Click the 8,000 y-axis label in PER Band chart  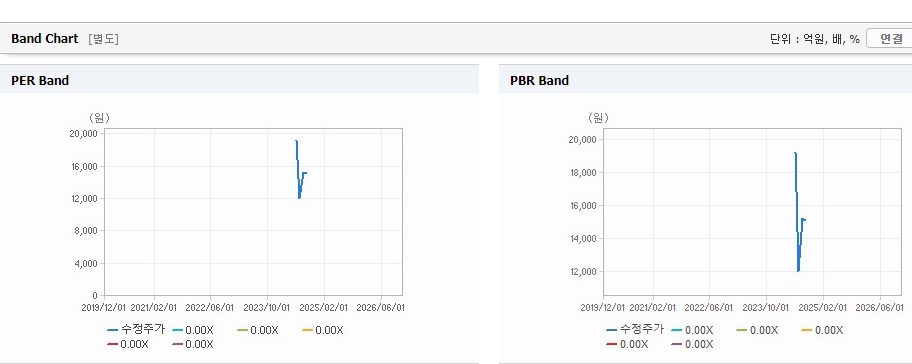coord(86,231)
